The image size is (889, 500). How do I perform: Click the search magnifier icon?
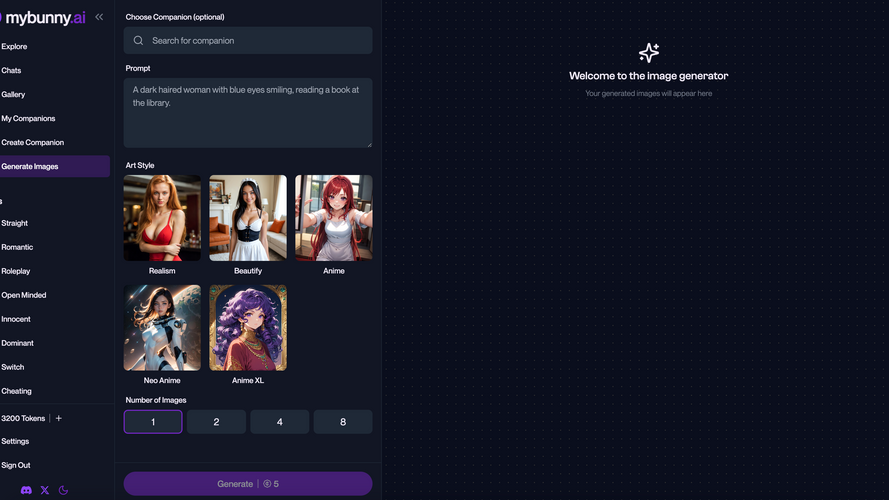tap(138, 40)
